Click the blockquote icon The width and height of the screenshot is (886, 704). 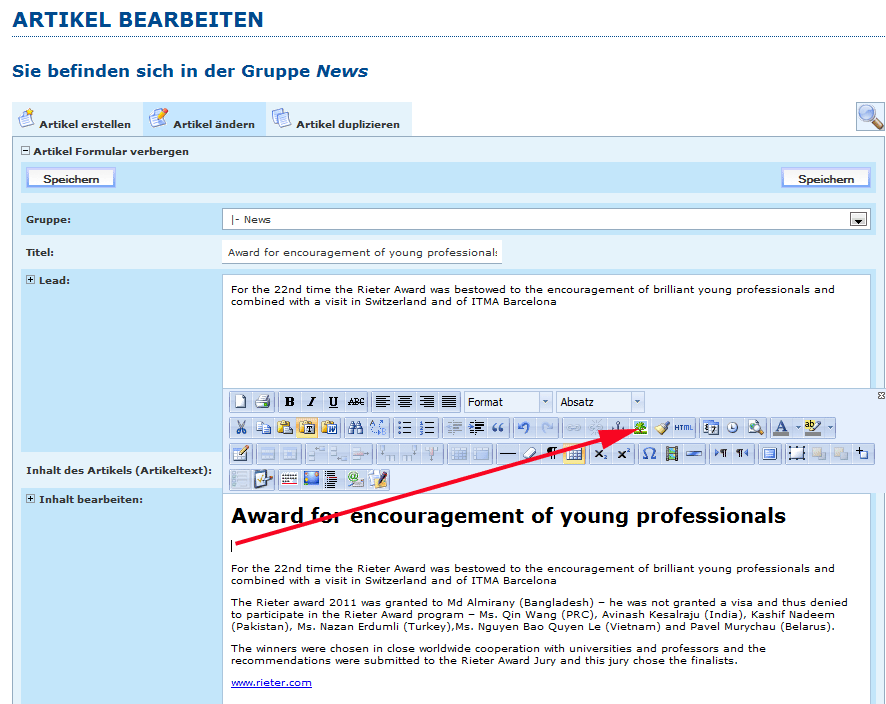pyautogui.click(x=498, y=428)
